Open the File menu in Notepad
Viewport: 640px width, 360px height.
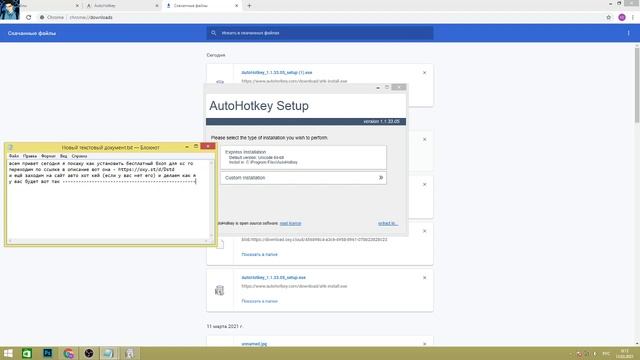pyautogui.click(x=14, y=156)
